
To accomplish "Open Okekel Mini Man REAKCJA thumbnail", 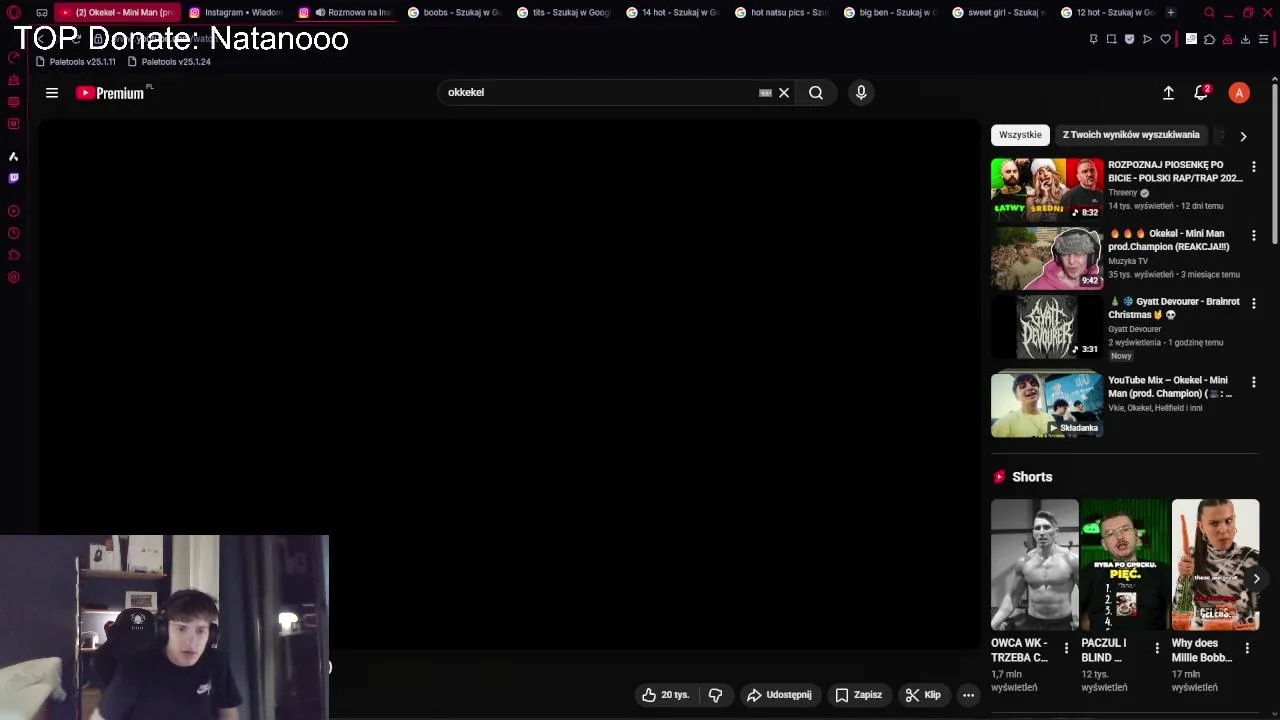I will 1046,257.
